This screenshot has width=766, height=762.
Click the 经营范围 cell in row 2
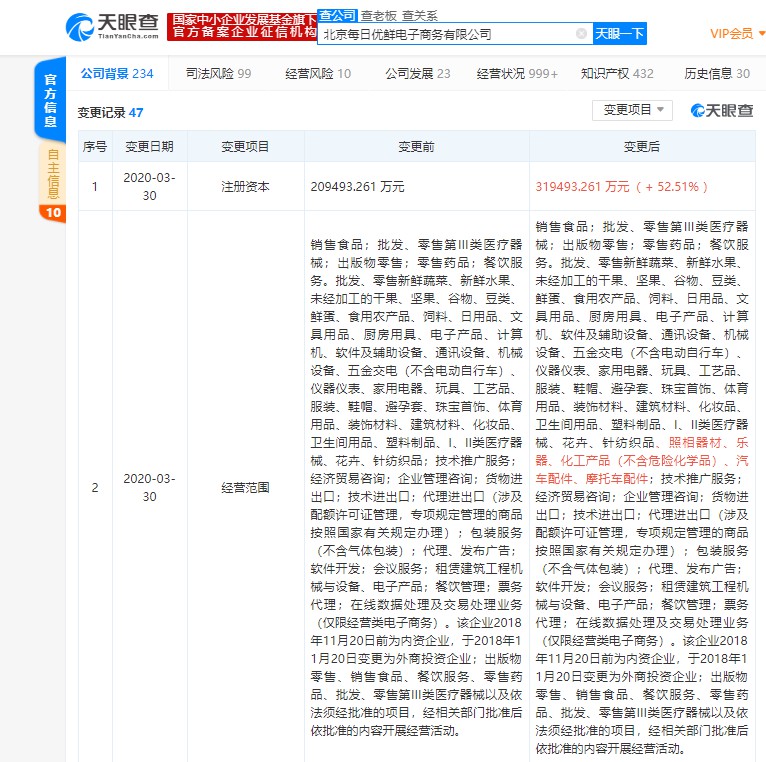[x=245, y=487]
